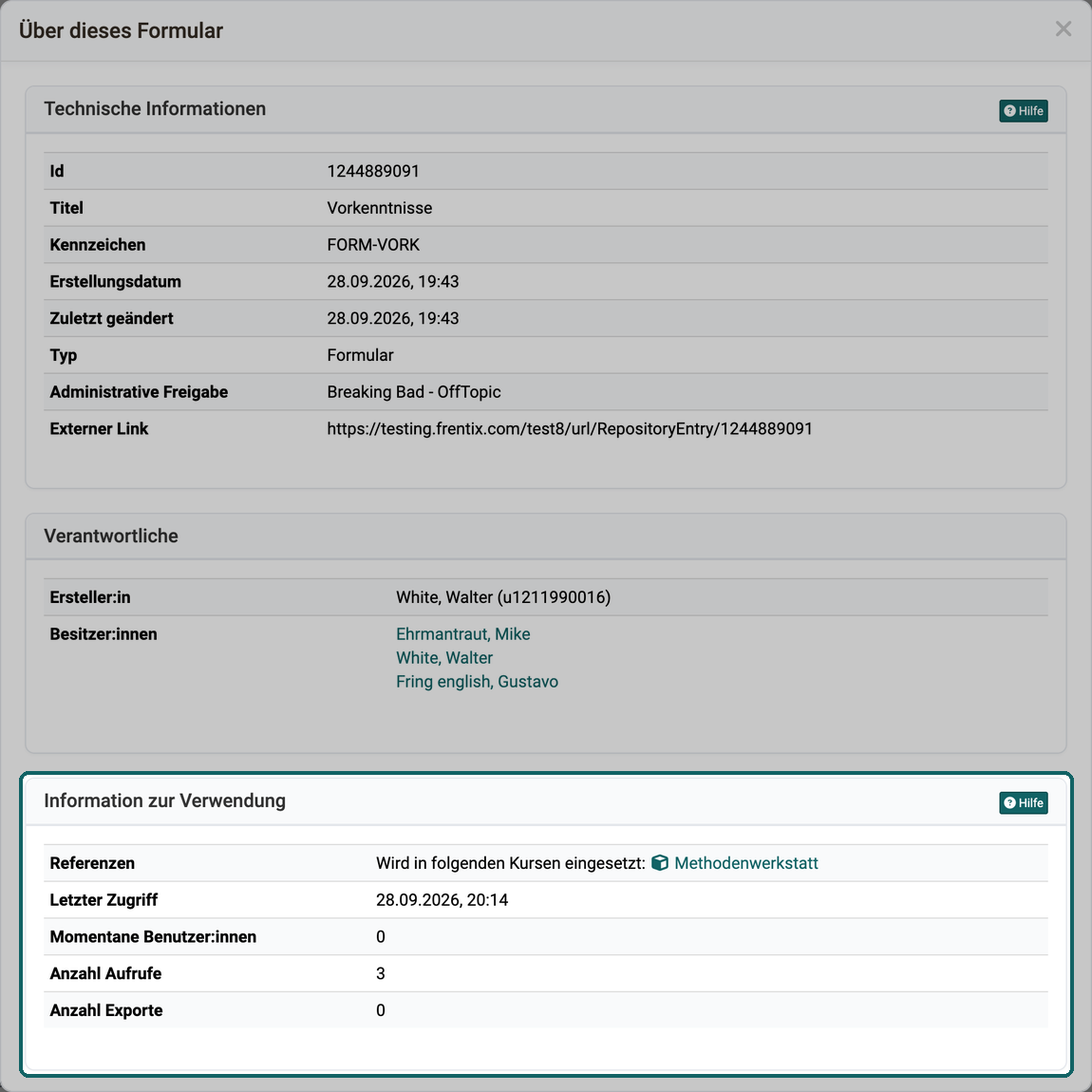1092x1092 pixels.
Task: Click the Anzahl Aufrufe value 3
Action: (380, 973)
